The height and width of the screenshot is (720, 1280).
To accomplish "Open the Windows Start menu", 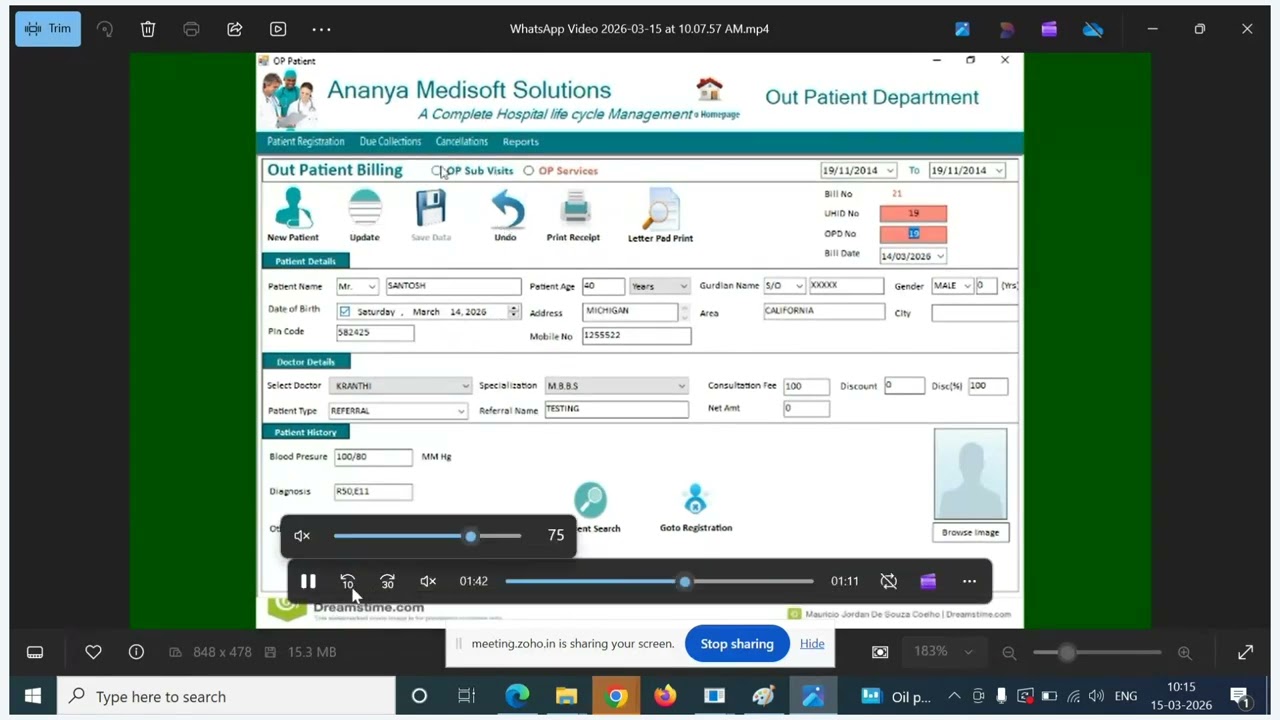I will [33, 696].
